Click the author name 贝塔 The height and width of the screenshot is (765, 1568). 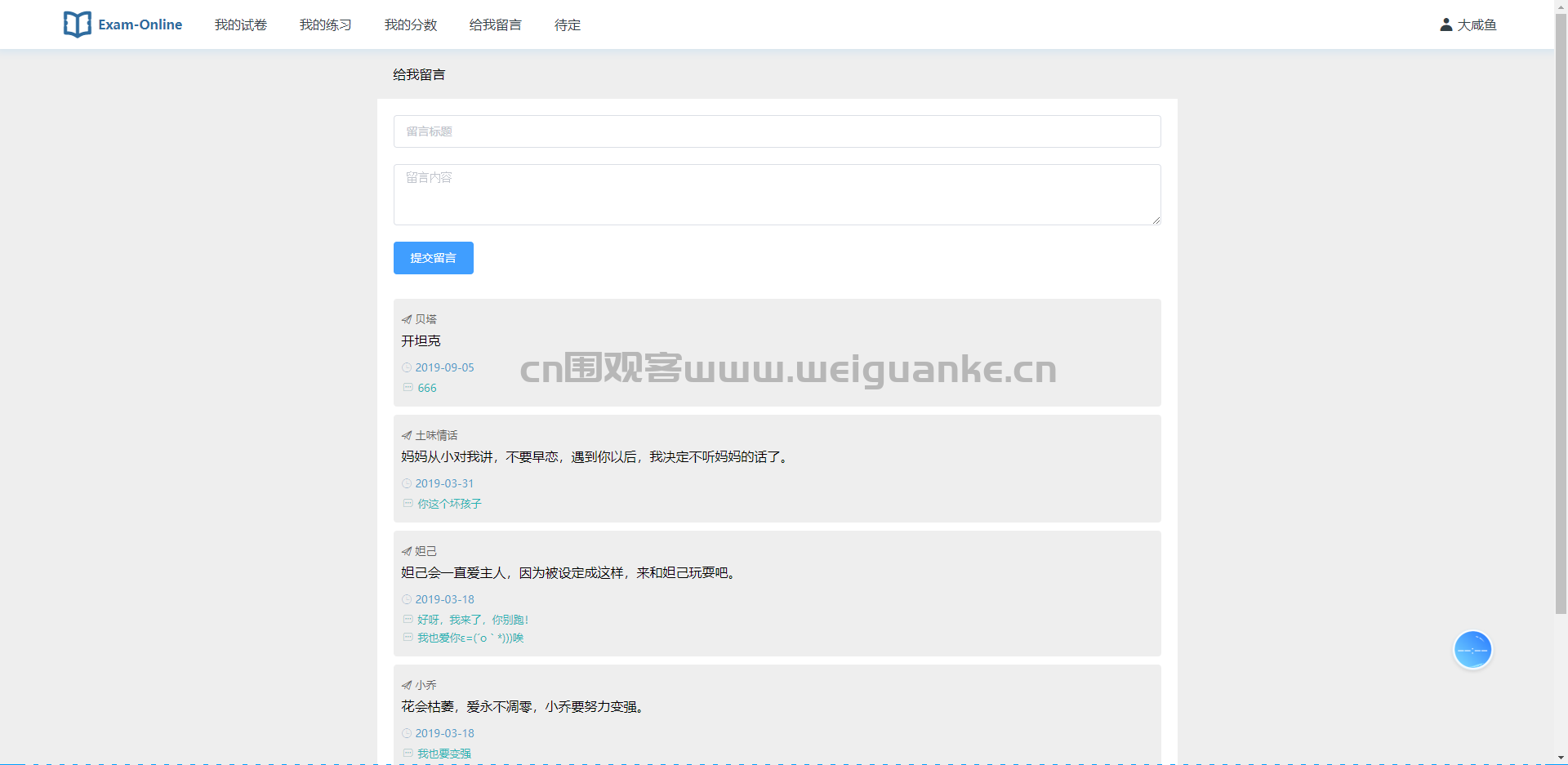click(425, 319)
